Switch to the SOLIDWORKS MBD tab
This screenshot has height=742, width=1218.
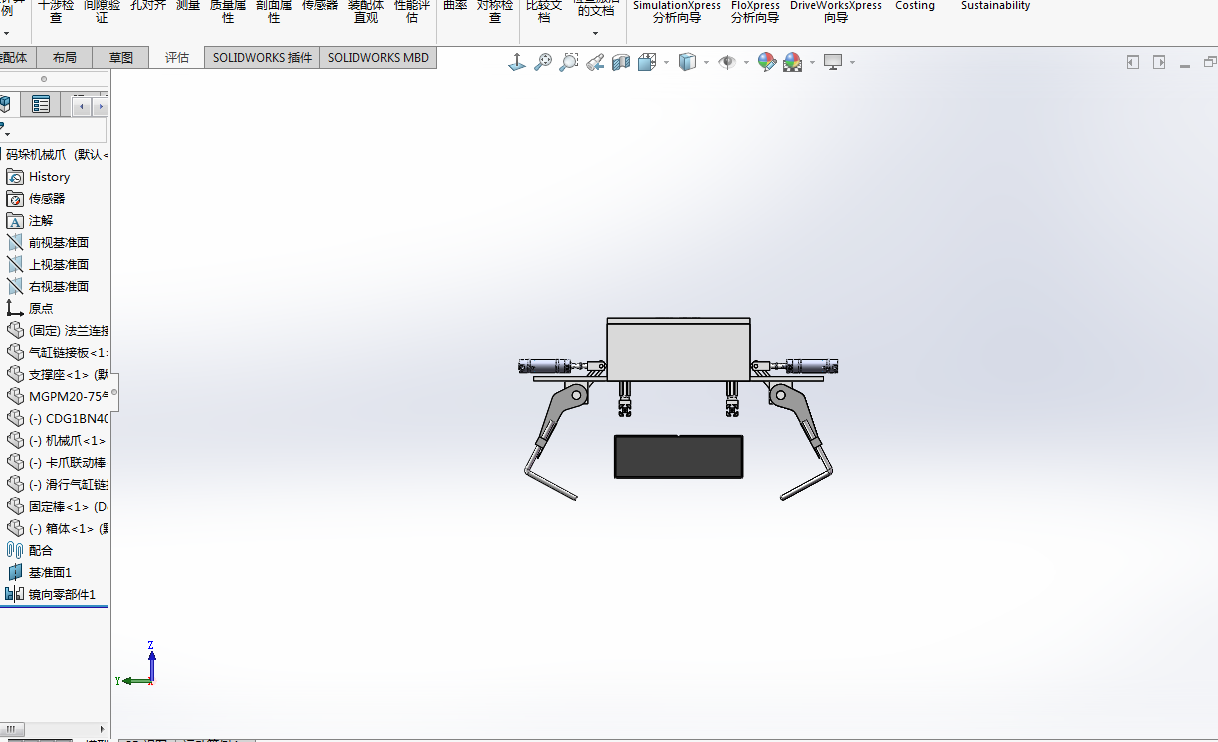(x=378, y=58)
